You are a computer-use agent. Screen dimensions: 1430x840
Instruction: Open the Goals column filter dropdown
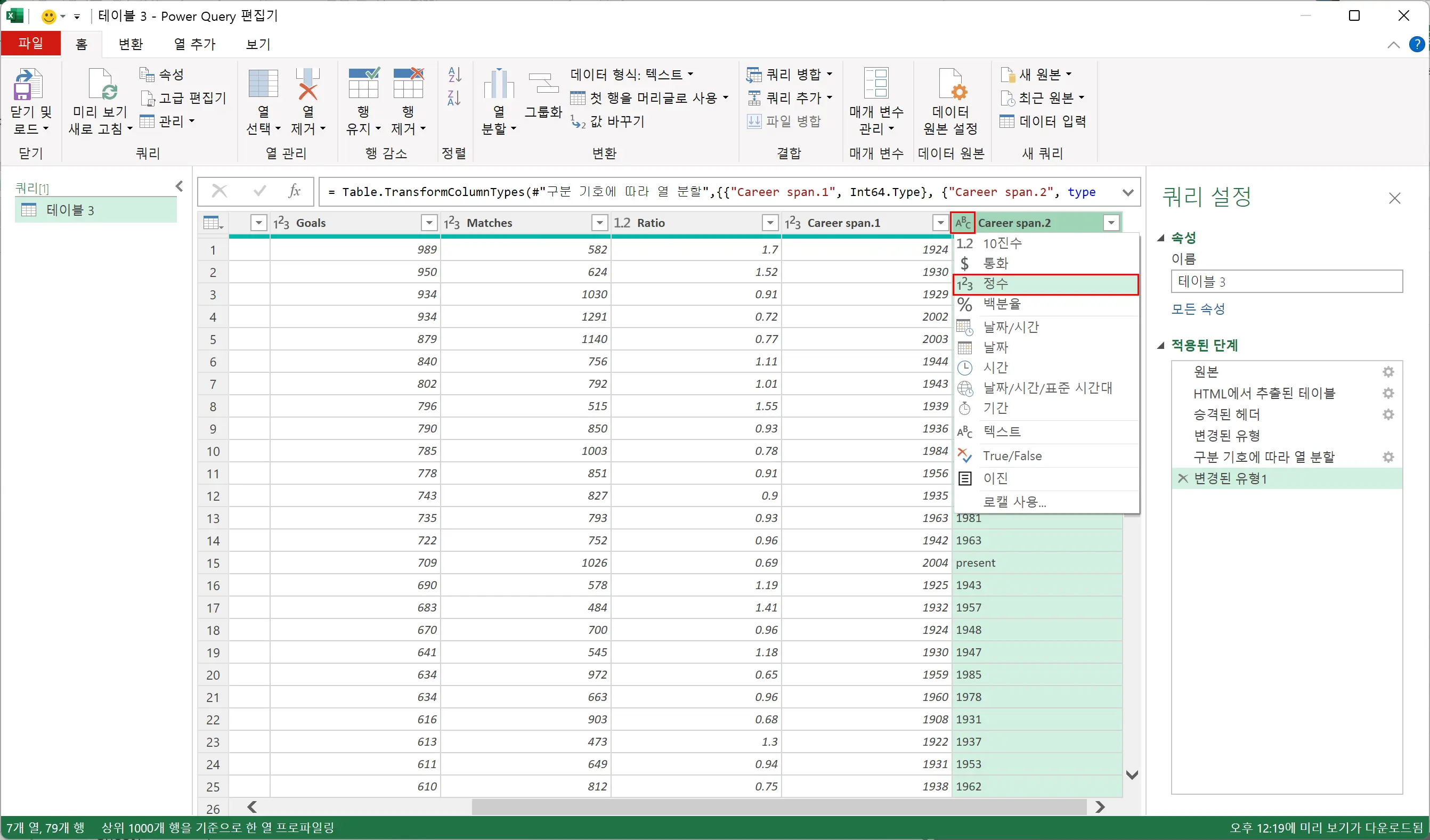(x=429, y=223)
